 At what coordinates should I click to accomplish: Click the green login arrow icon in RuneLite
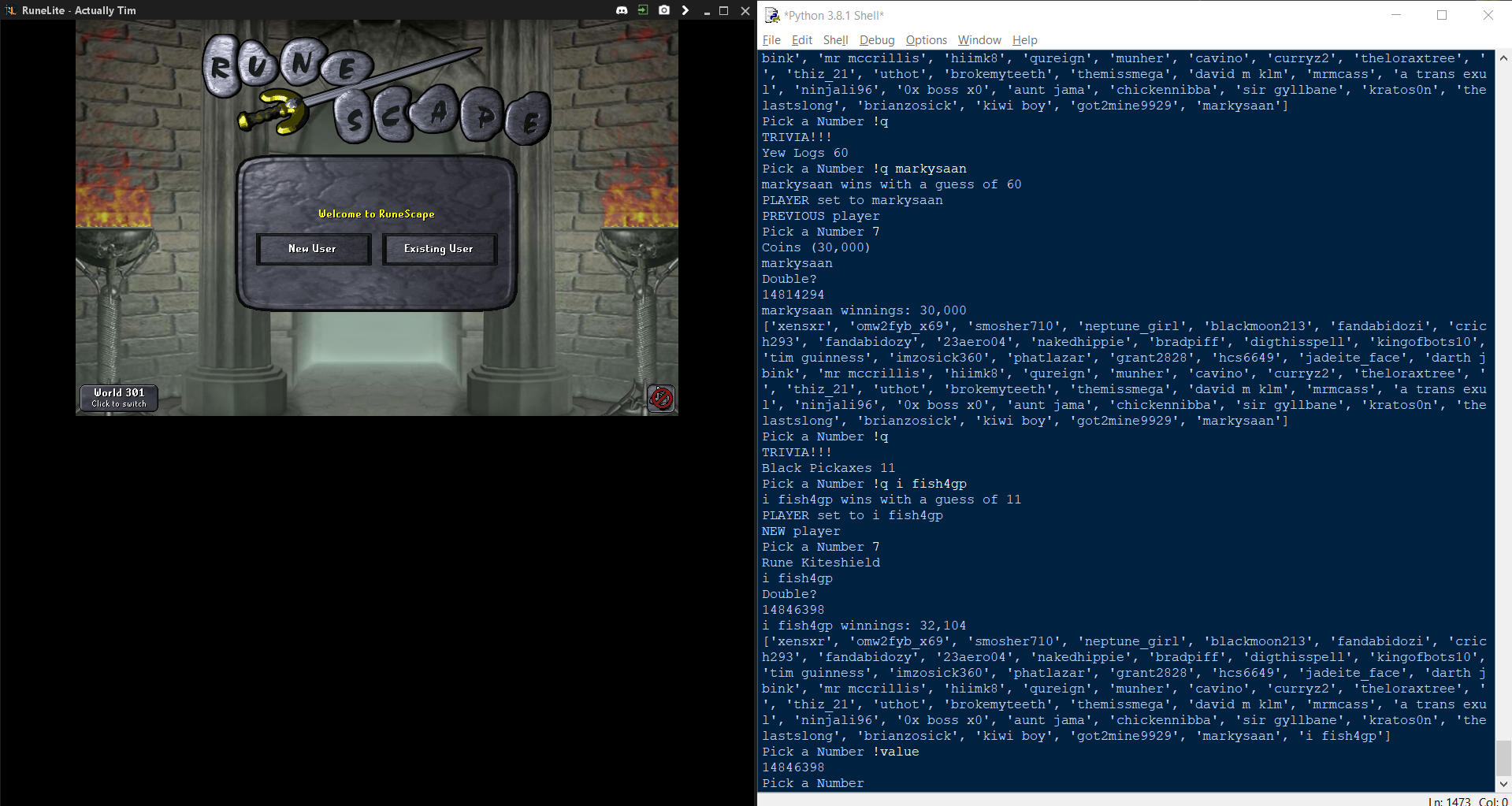(643, 10)
